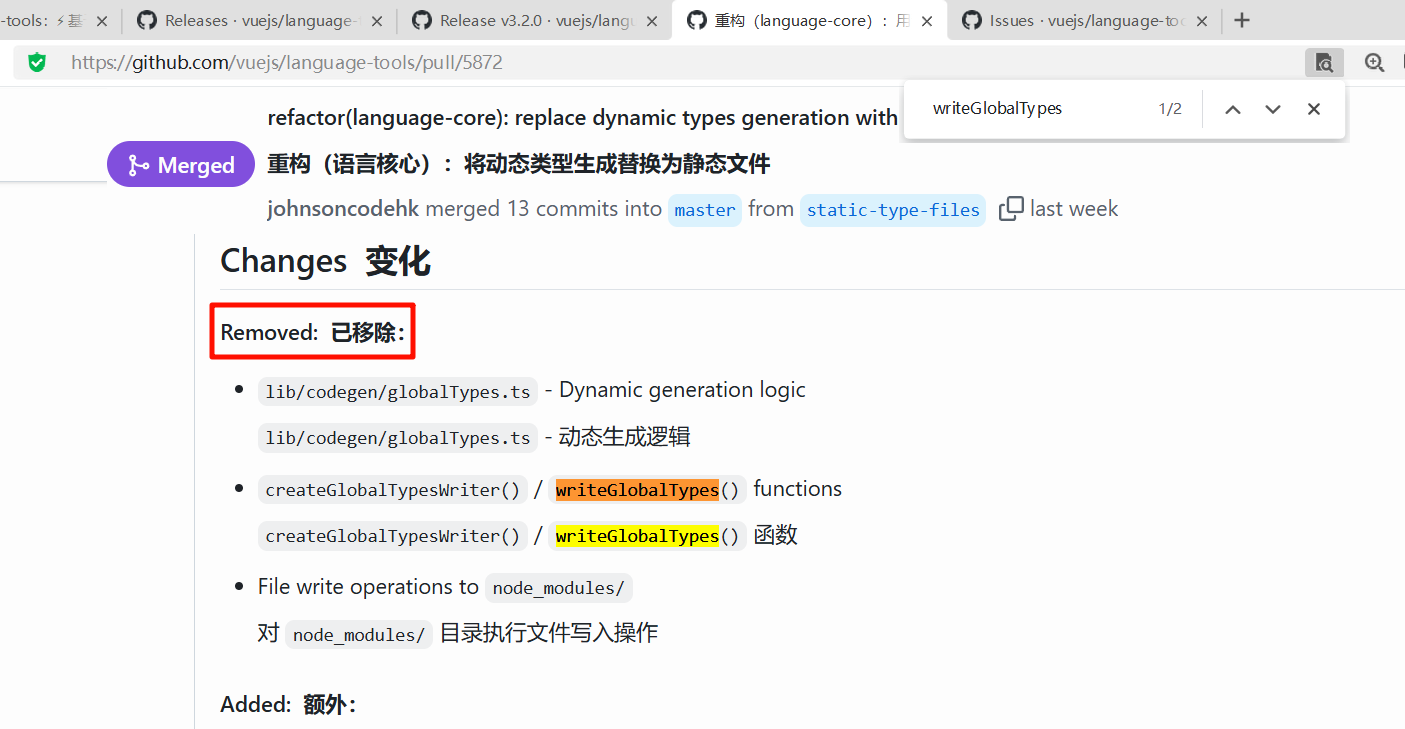Viewport: 1405px width, 729px height.
Task: Click the orange-highlighted writeGlobalTypes match
Action: coord(637,490)
